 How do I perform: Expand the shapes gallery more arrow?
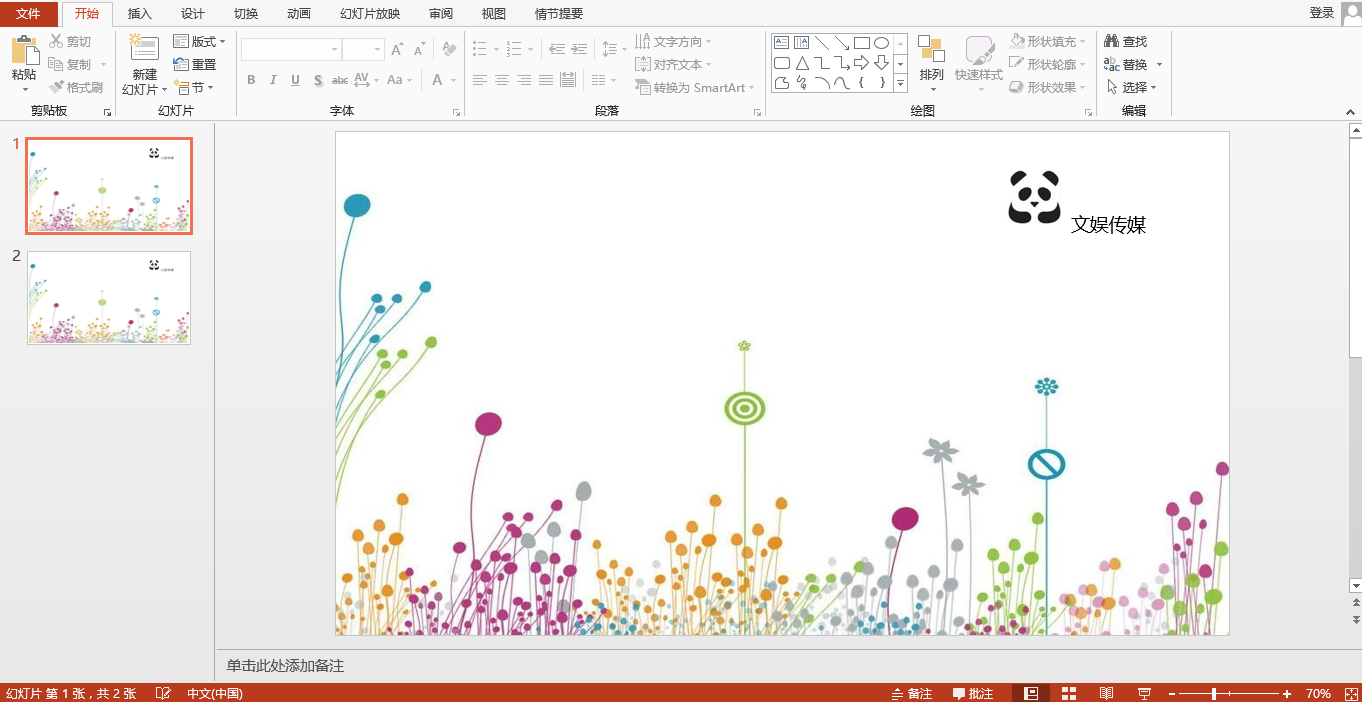(901, 84)
